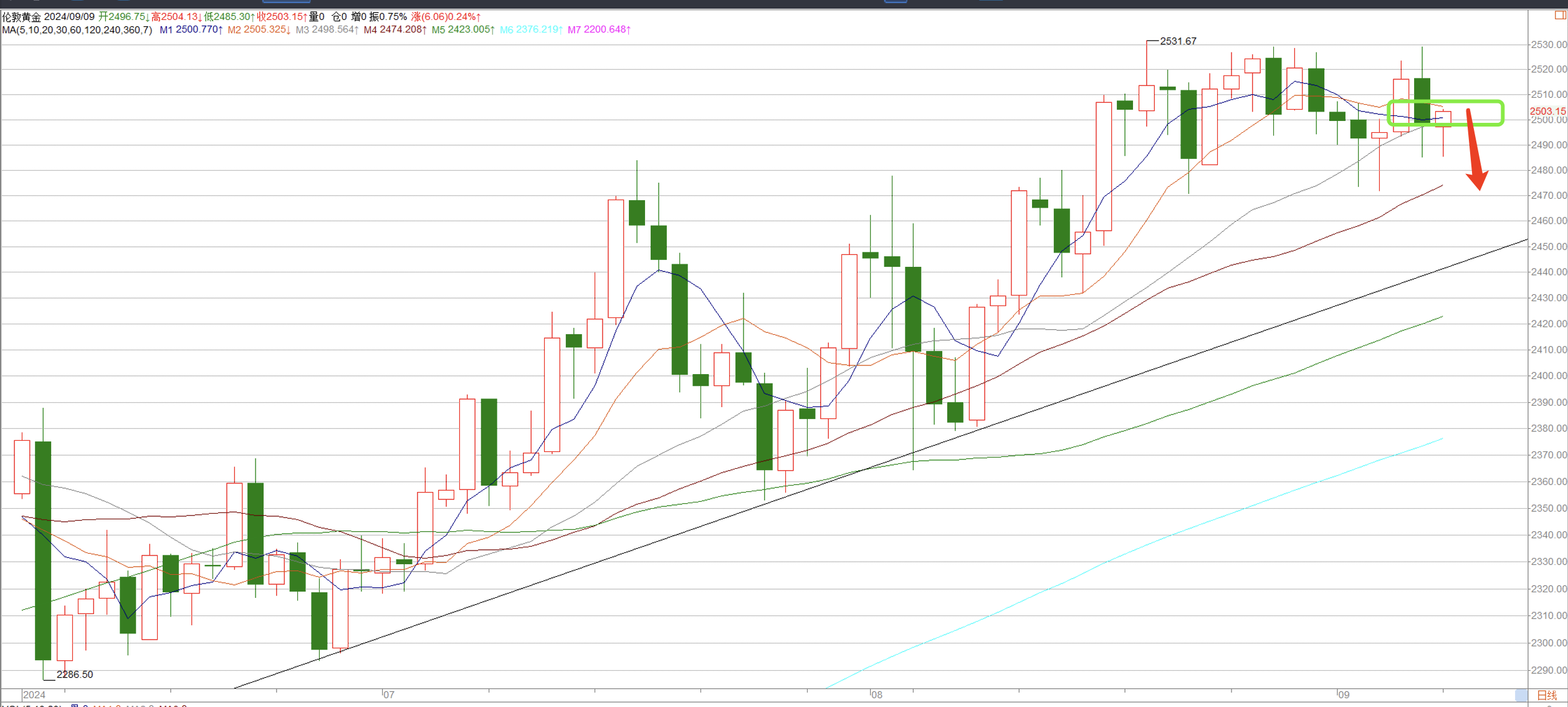Click the high price 高2504.13
Viewport: 1568px width, 707px height.
coord(177,17)
